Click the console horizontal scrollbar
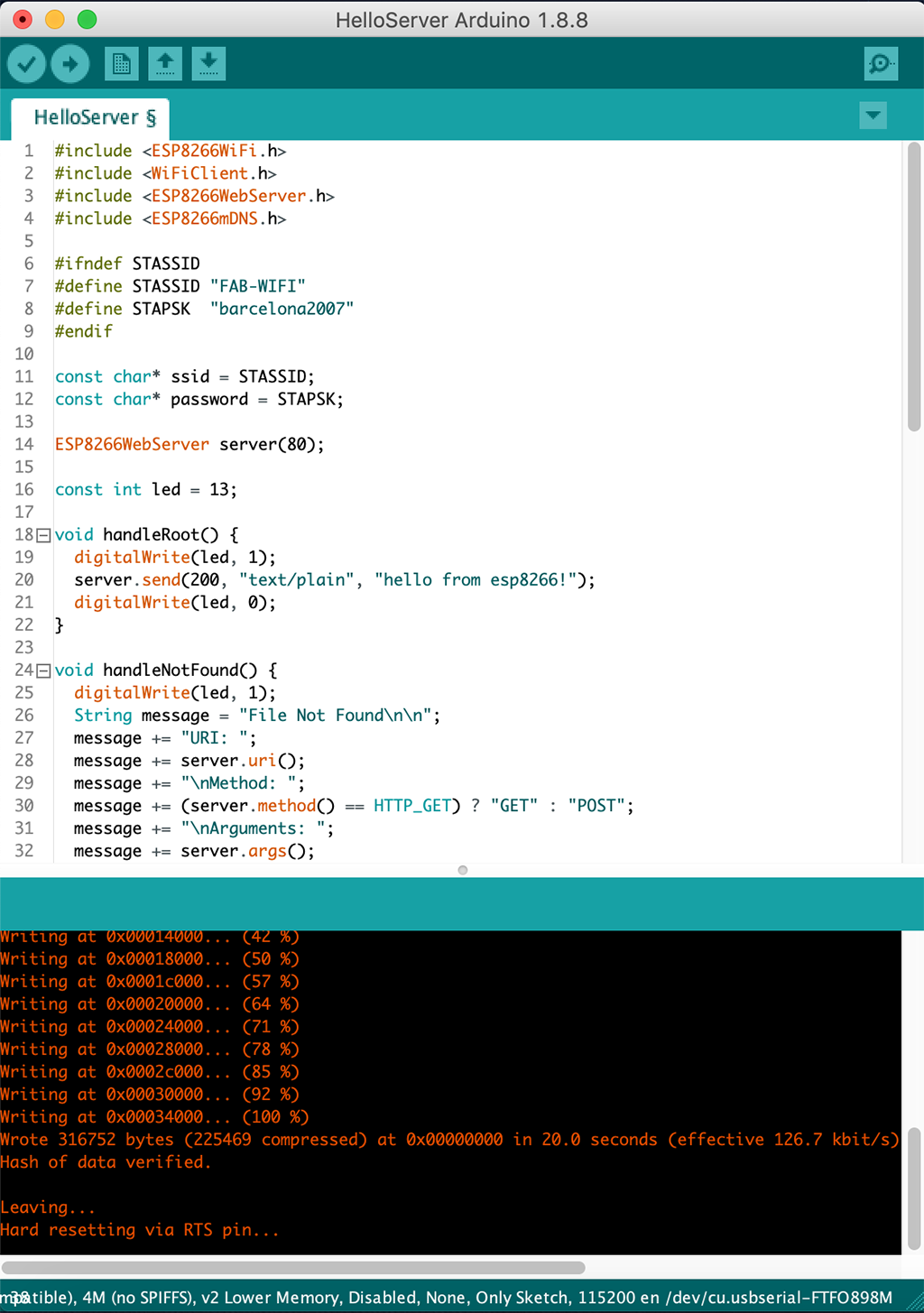The height and width of the screenshot is (1313, 924). click(293, 1267)
